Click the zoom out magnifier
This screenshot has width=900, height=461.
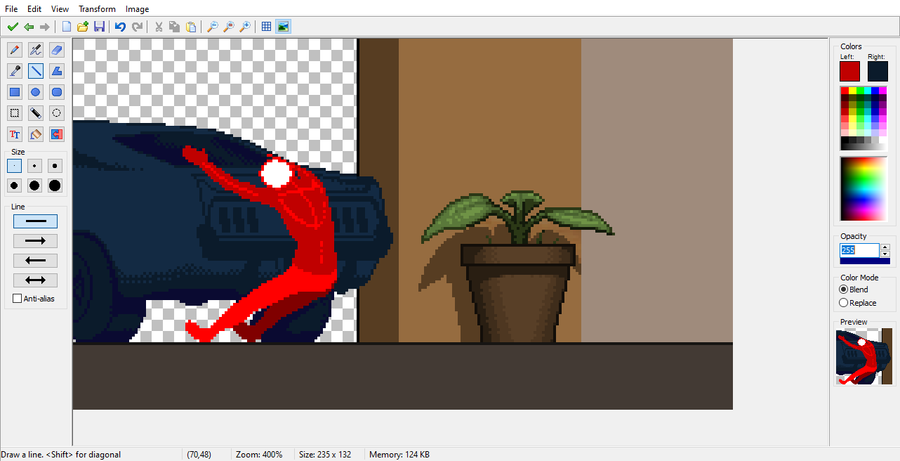click(212, 26)
